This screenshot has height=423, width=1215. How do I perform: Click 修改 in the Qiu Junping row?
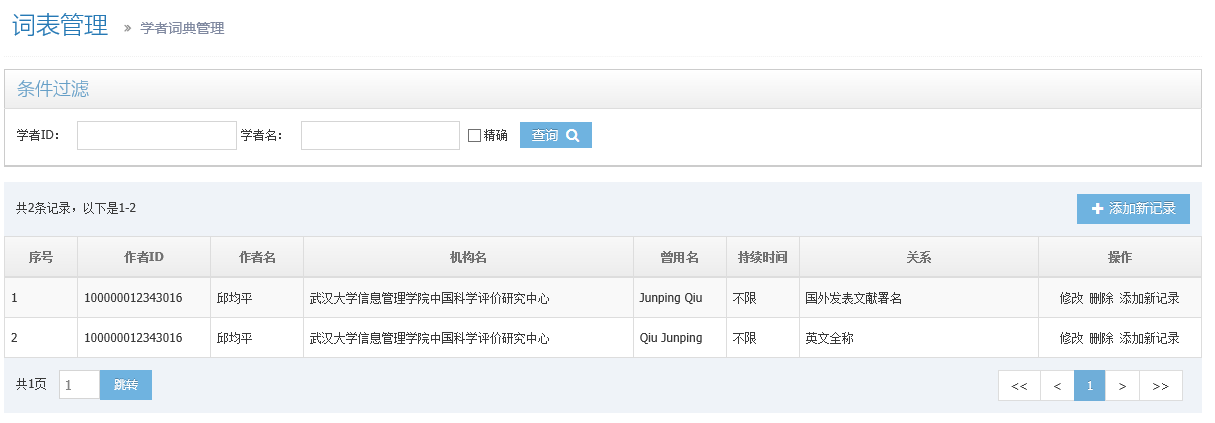point(1071,338)
